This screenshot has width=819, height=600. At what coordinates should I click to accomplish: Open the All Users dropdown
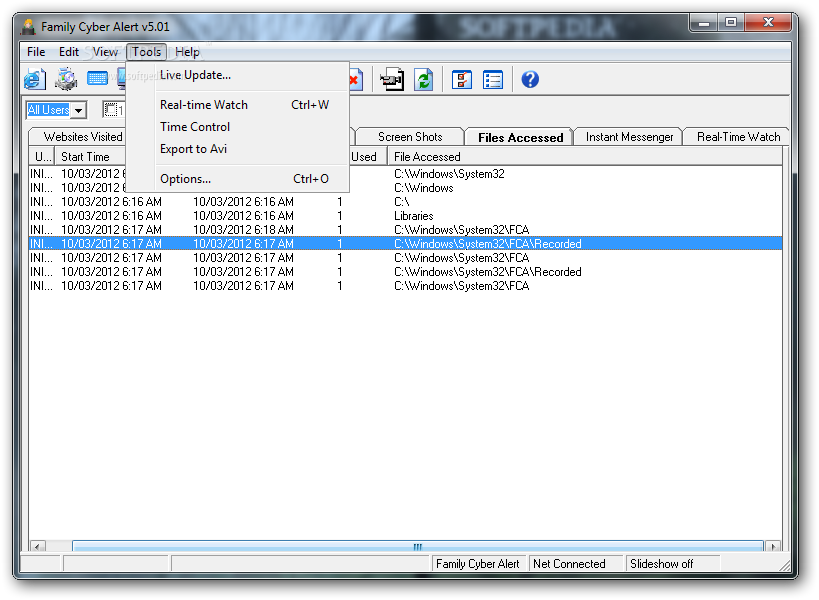(78, 110)
